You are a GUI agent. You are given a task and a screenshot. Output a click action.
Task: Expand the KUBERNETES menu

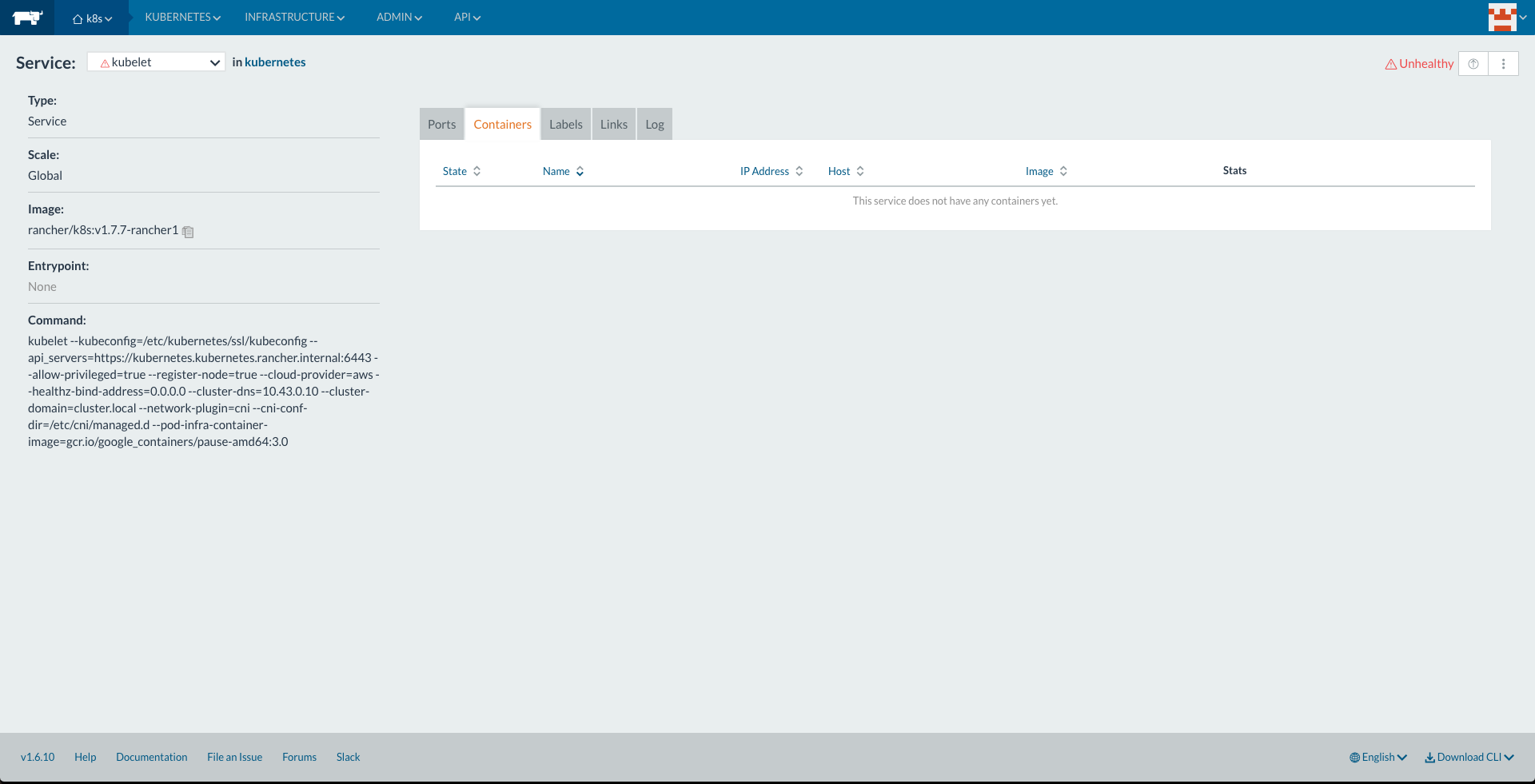(182, 17)
